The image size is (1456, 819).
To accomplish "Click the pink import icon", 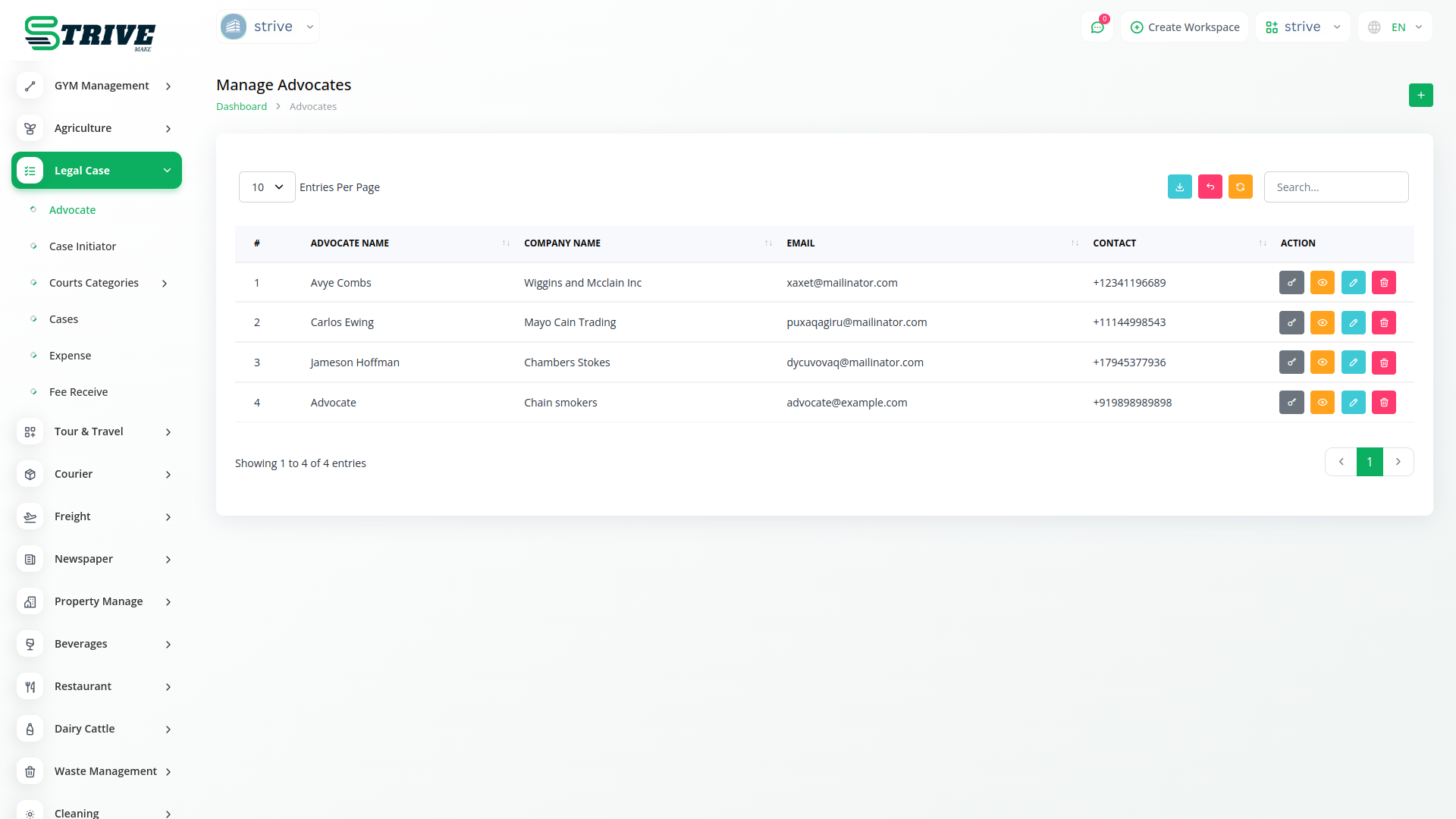I will pos(1210,187).
